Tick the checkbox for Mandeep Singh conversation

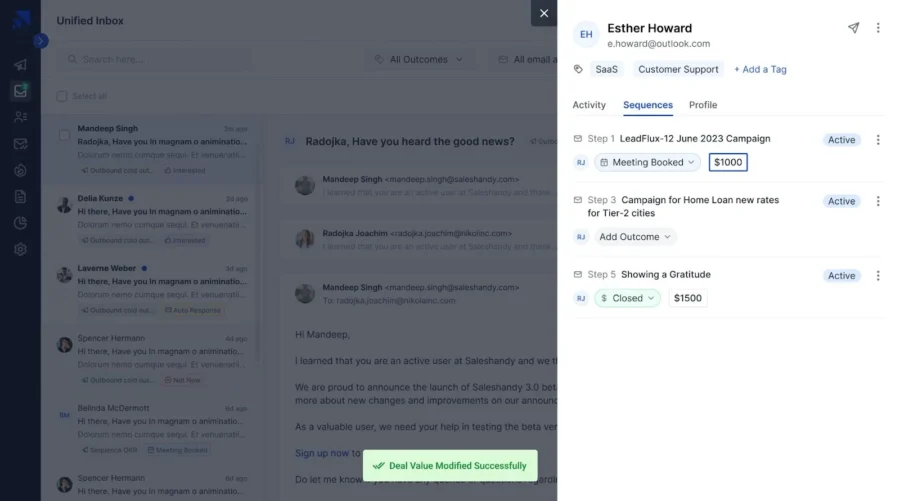(64, 135)
